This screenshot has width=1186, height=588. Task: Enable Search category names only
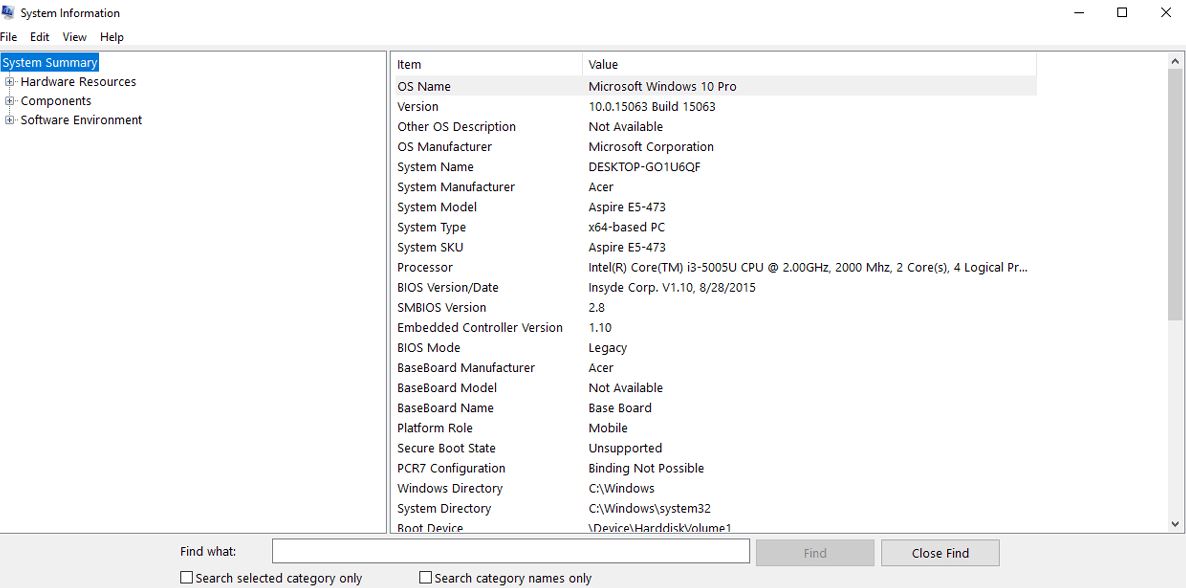coord(426,577)
